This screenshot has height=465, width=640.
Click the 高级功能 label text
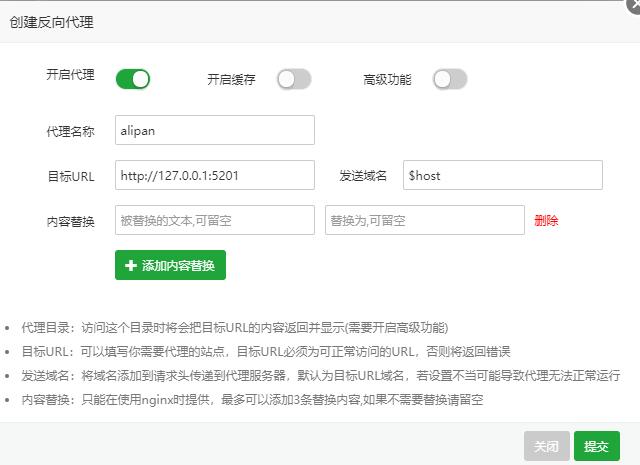click(387, 80)
